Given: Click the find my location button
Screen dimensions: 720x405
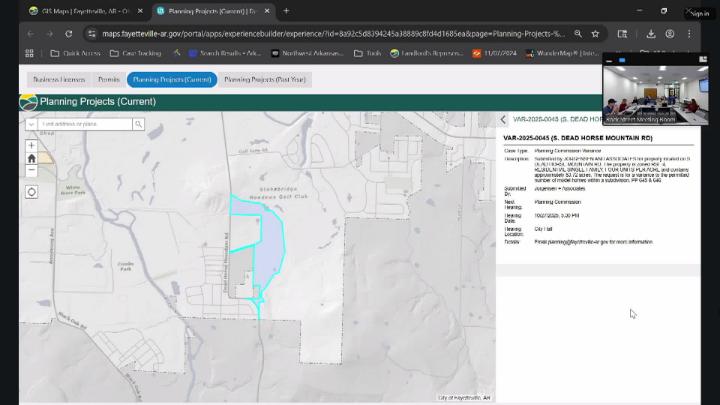Looking at the screenshot, I should 32,192.
